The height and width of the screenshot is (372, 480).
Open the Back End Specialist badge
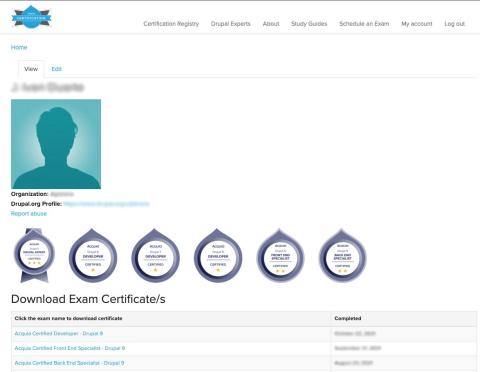[342, 255]
